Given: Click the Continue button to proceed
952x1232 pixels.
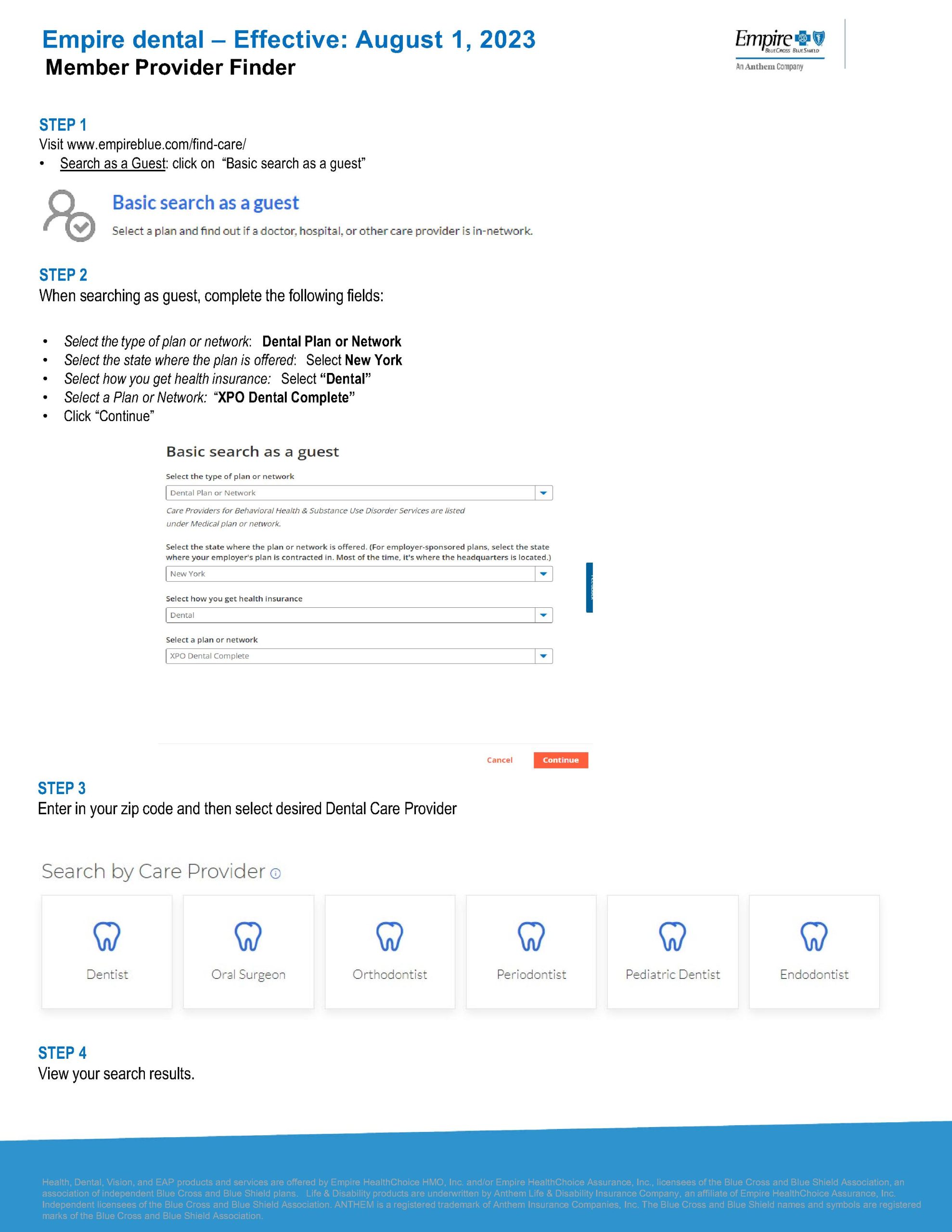Looking at the screenshot, I should pos(558,759).
